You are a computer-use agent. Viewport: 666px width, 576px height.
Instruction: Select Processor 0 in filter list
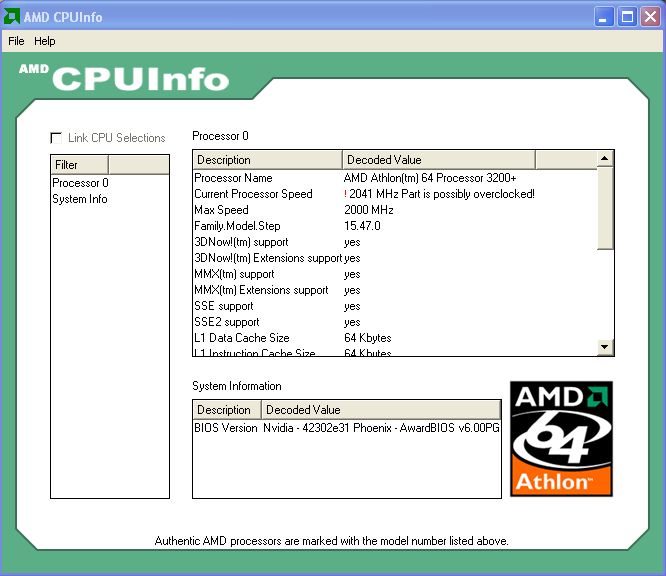click(x=80, y=183)
